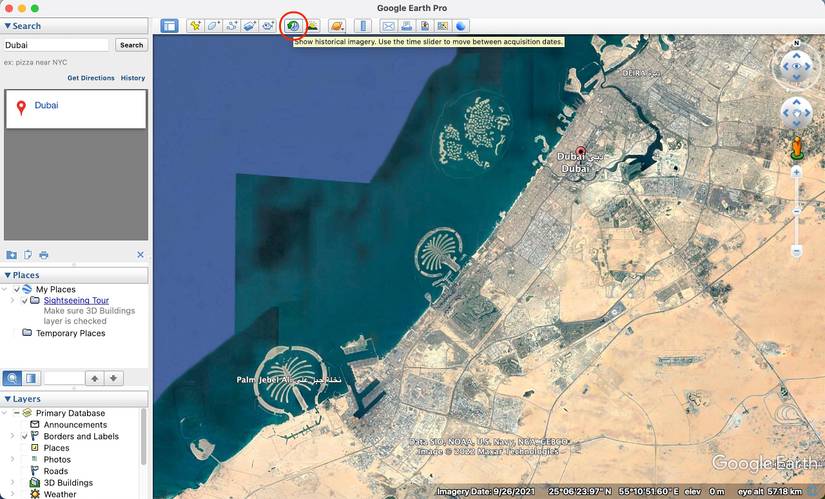Collapse the Places panel header
Image resolution: width=825 pixels, height=499 pixels.
pos(75,275)
